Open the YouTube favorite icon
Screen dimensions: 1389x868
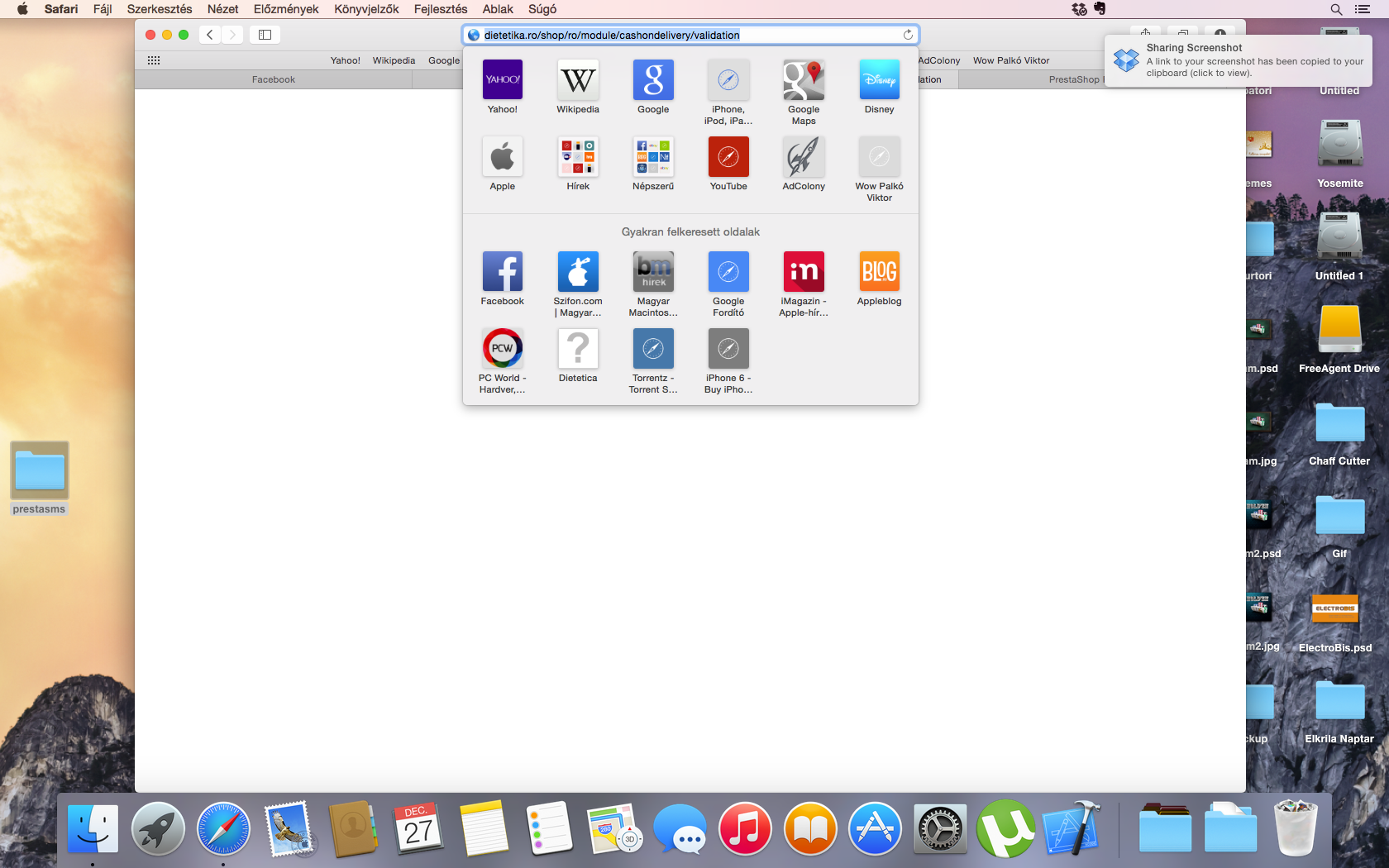point(728,156)
